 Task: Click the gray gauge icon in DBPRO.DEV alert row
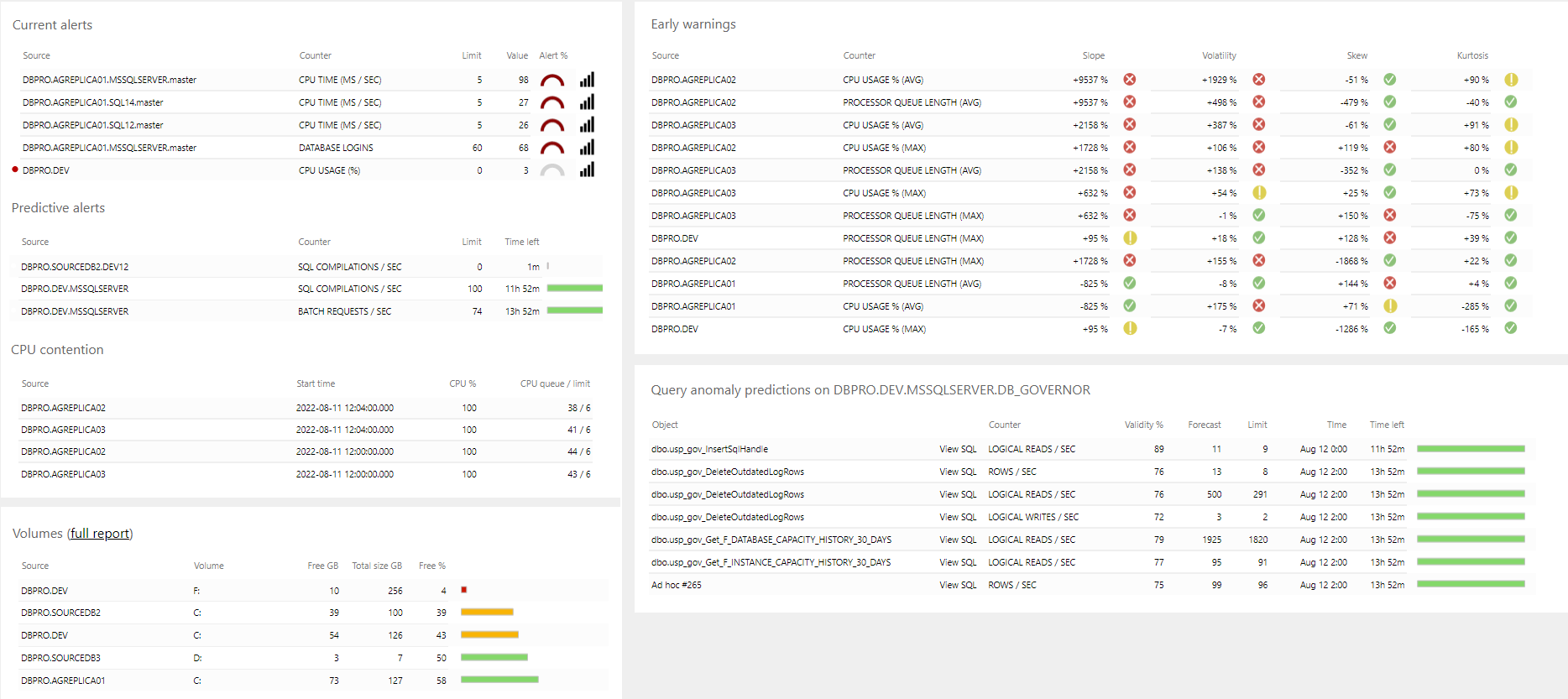tap(552, 170)
